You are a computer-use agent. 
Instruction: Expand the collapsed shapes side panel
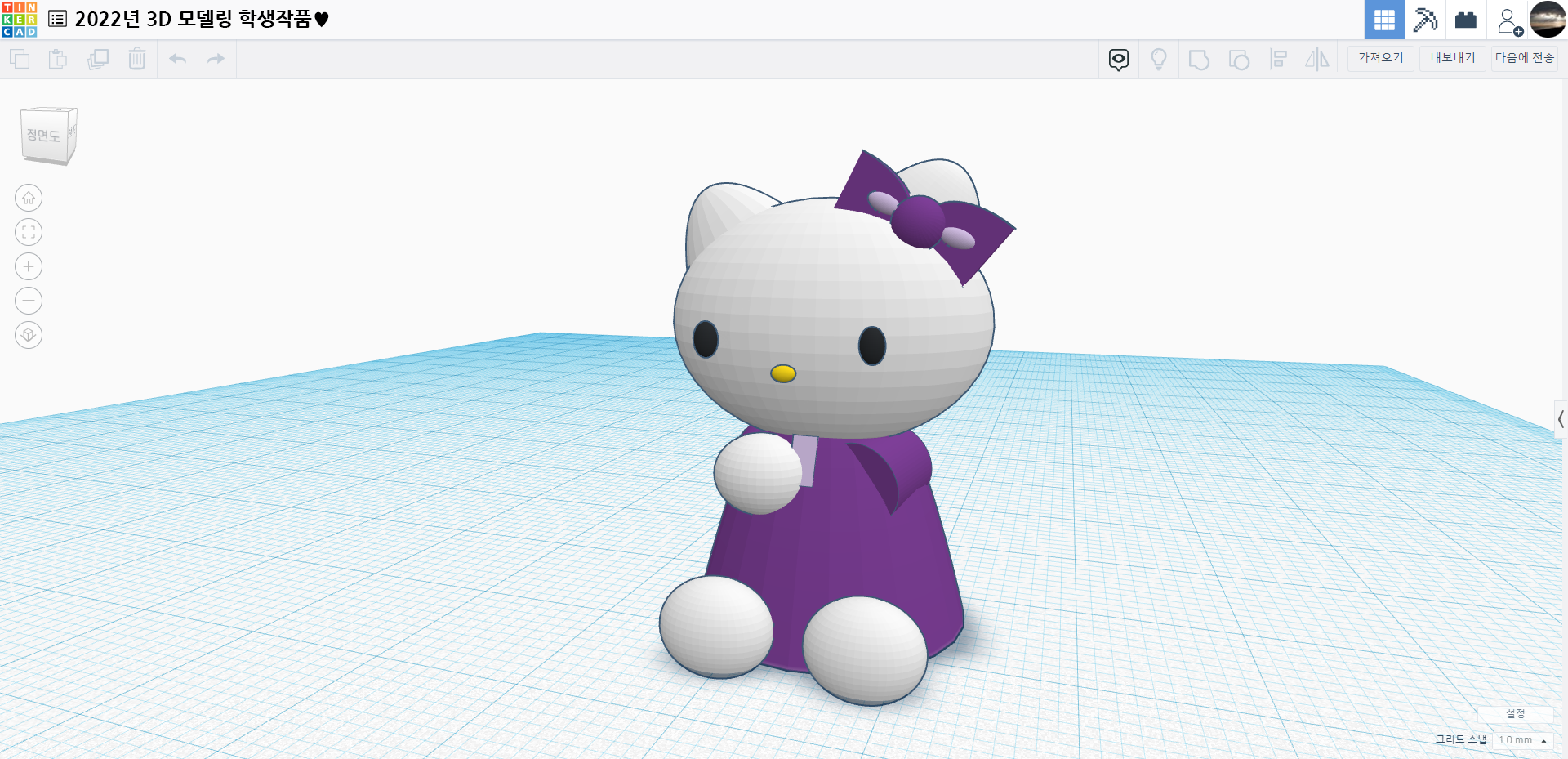[x=1561, y=419]
